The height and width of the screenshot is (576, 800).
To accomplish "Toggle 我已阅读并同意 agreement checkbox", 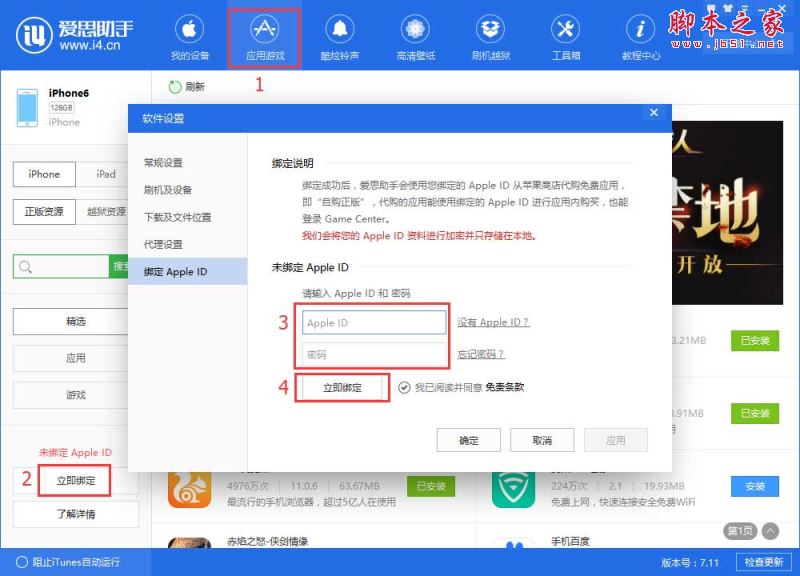I will [x=404, y=387].
